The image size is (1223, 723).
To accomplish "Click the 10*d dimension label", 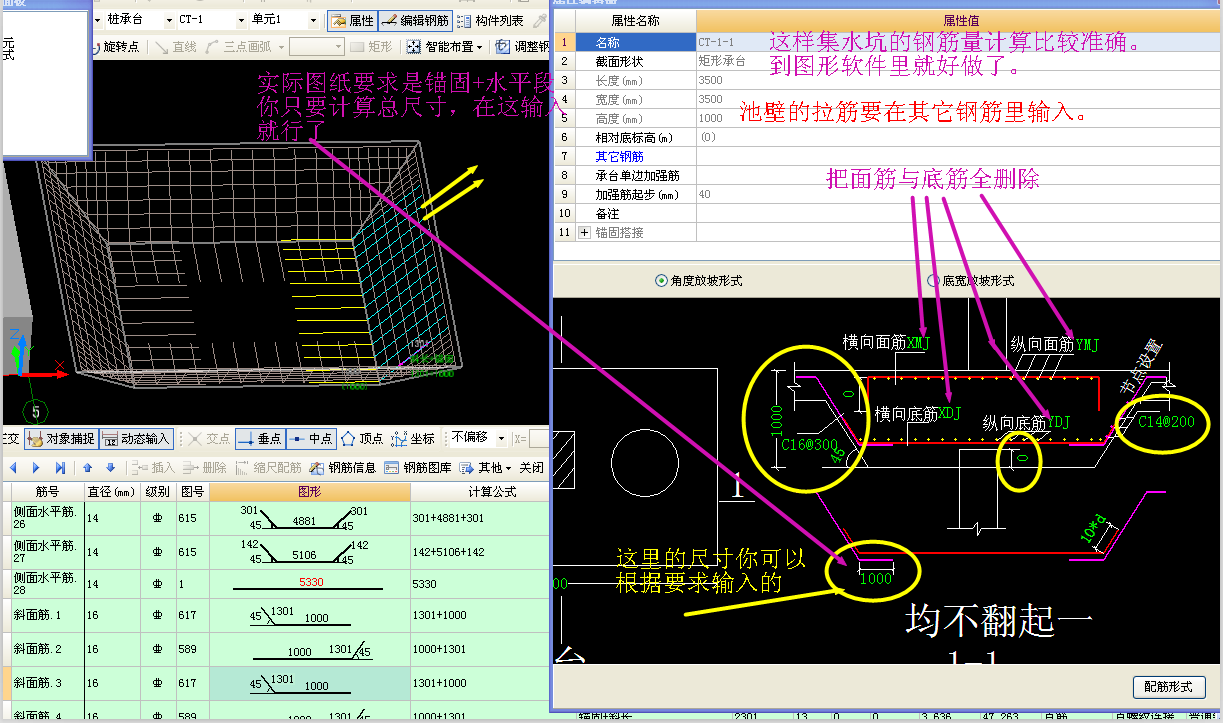I will click(x=1095, y=527).
